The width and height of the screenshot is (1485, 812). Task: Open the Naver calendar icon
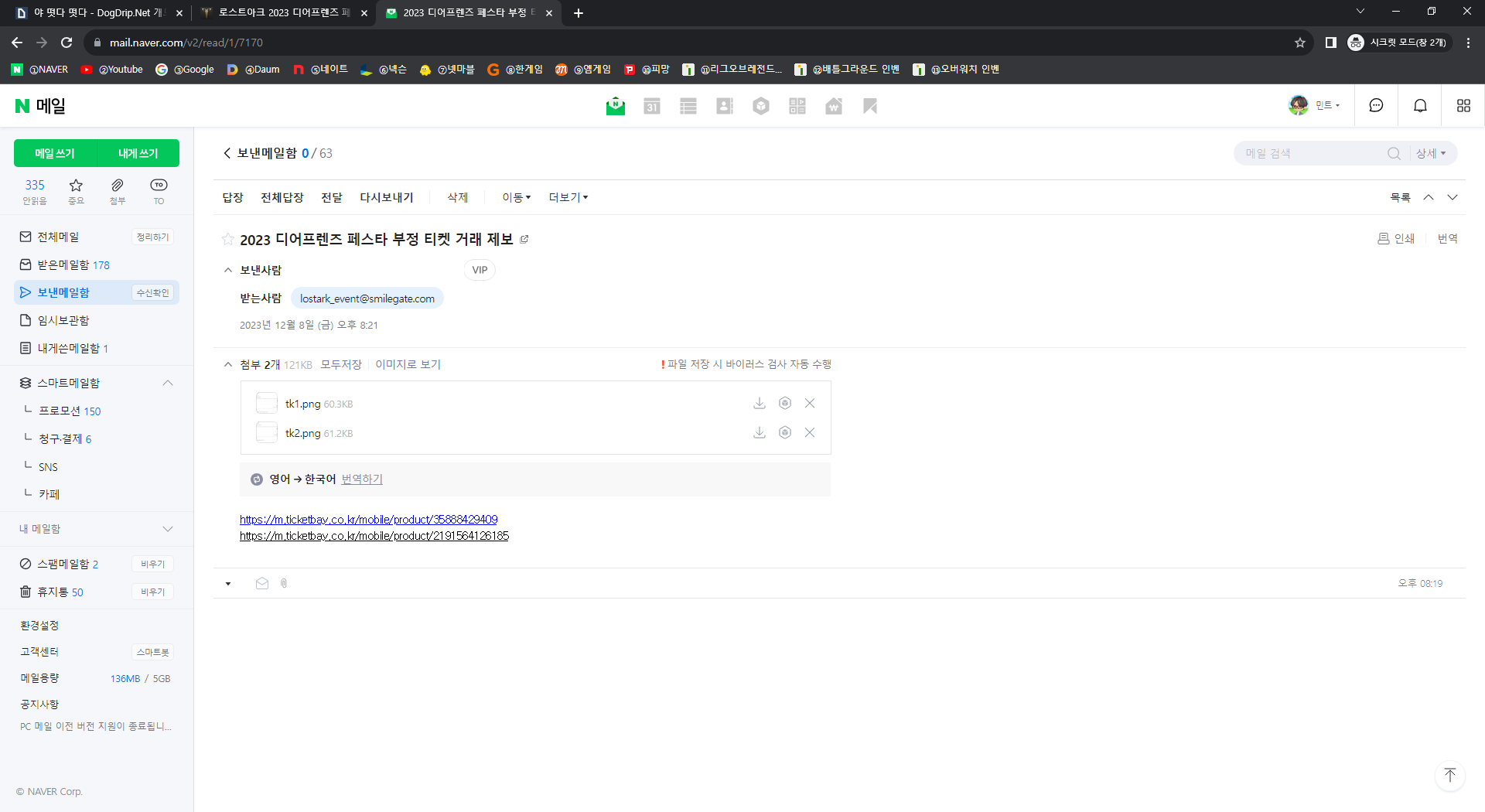pos(651,106)
